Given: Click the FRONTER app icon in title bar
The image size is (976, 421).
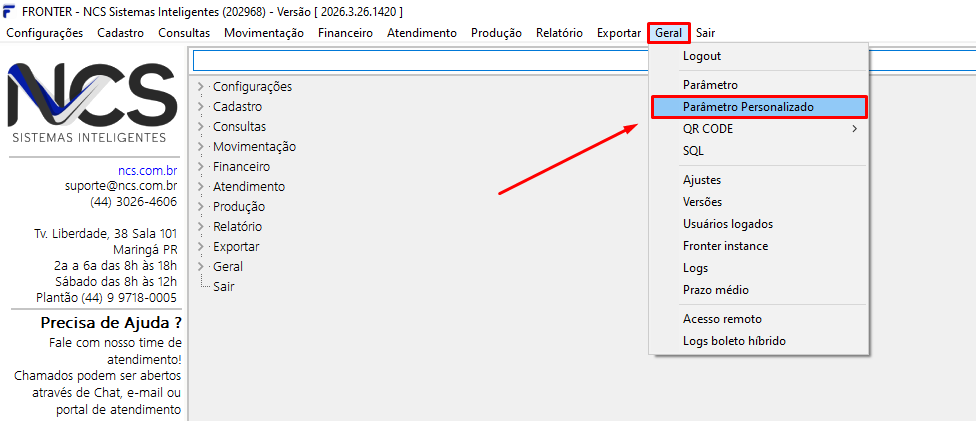Looking at the screenshot, I should [x=9, y=12].
